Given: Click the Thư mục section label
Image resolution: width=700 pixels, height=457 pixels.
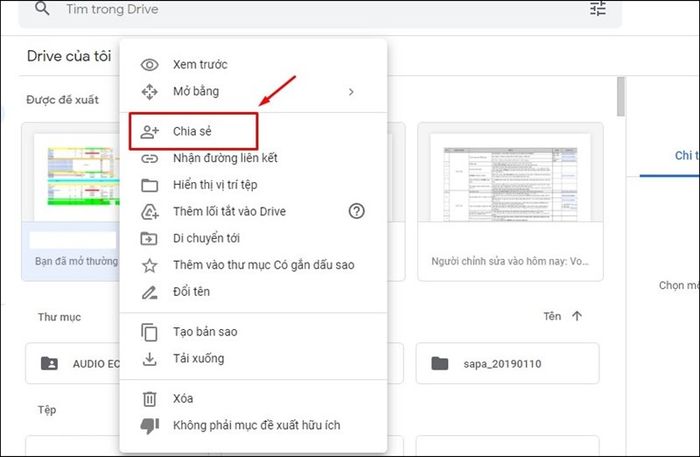Looking at the screenshot, I should pyautogui.click(x=59, y=317).
